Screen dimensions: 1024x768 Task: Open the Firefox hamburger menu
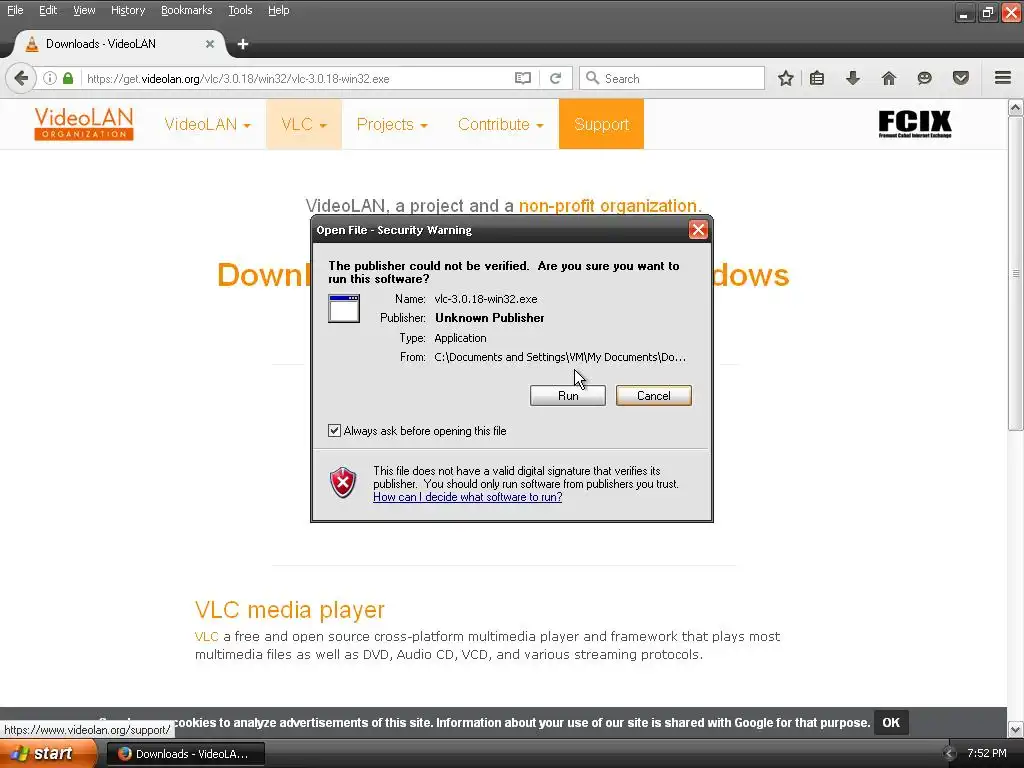pos(1003,78)
